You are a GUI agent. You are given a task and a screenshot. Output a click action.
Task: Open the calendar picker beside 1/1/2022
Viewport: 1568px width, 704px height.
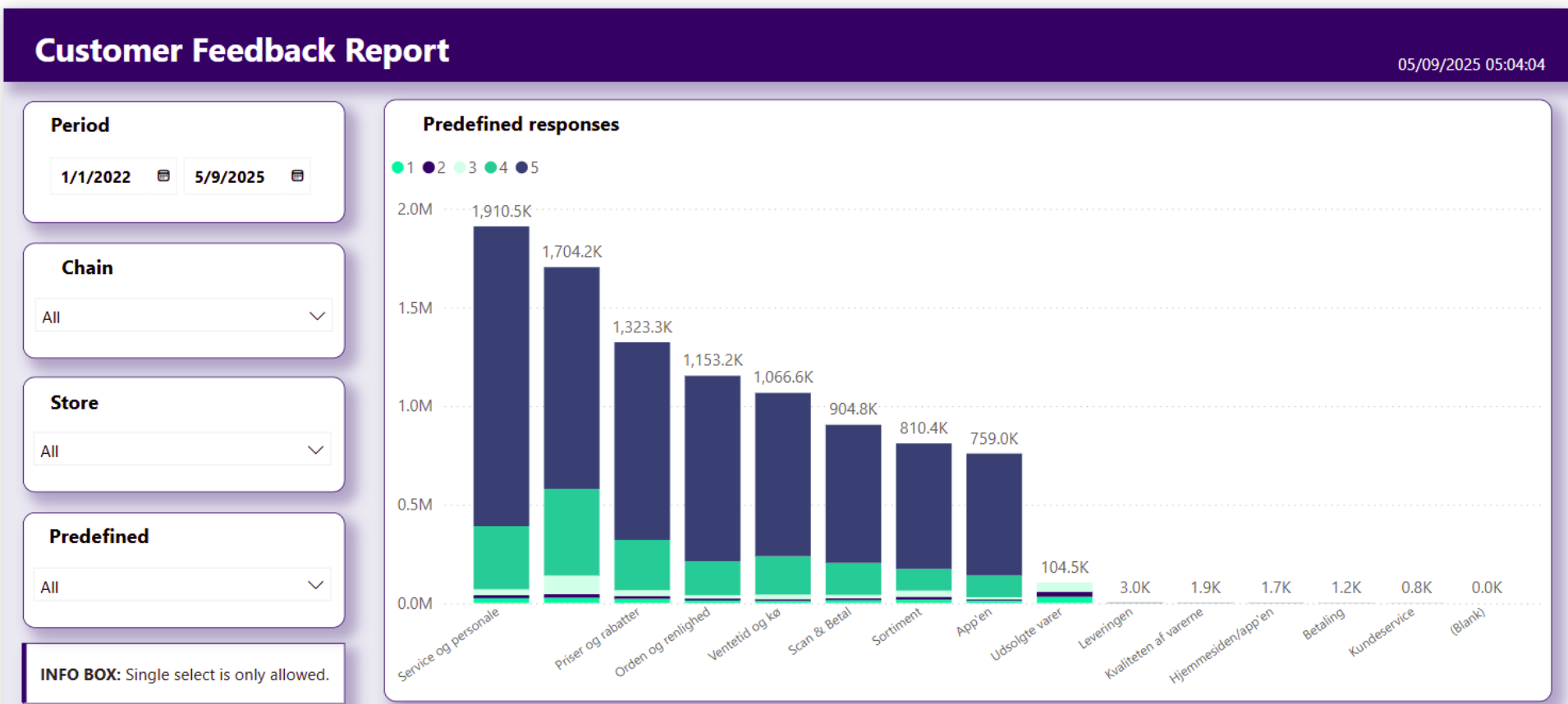[x=163, y=176]
